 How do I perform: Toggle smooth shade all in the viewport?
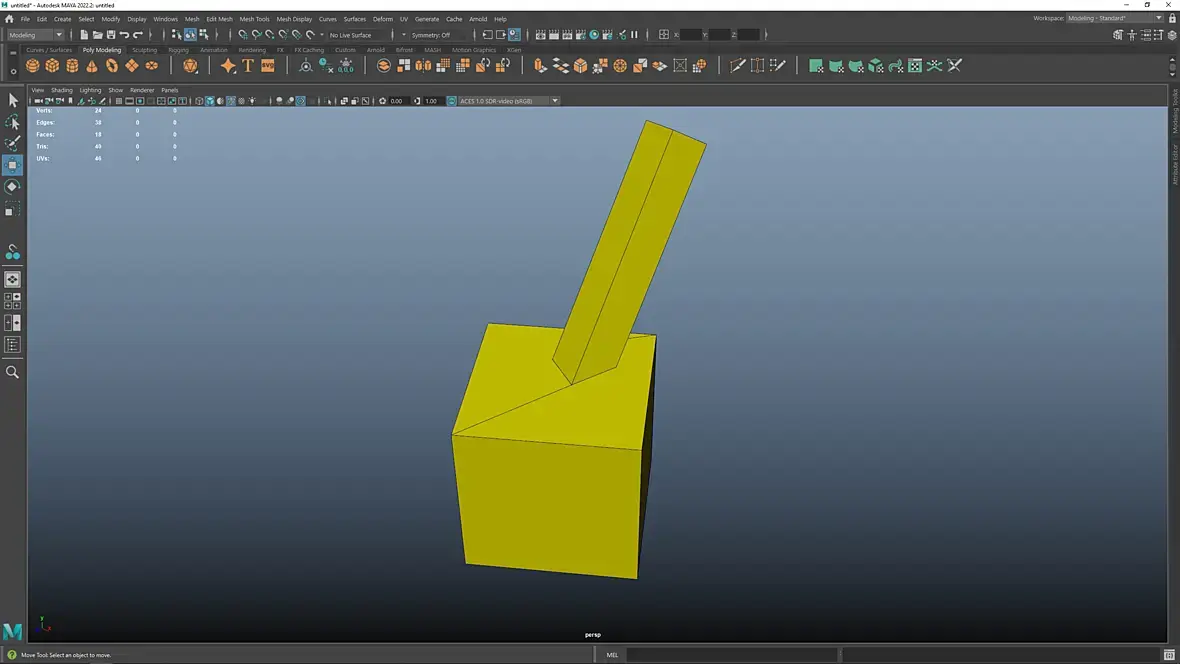tap(209, 101)
